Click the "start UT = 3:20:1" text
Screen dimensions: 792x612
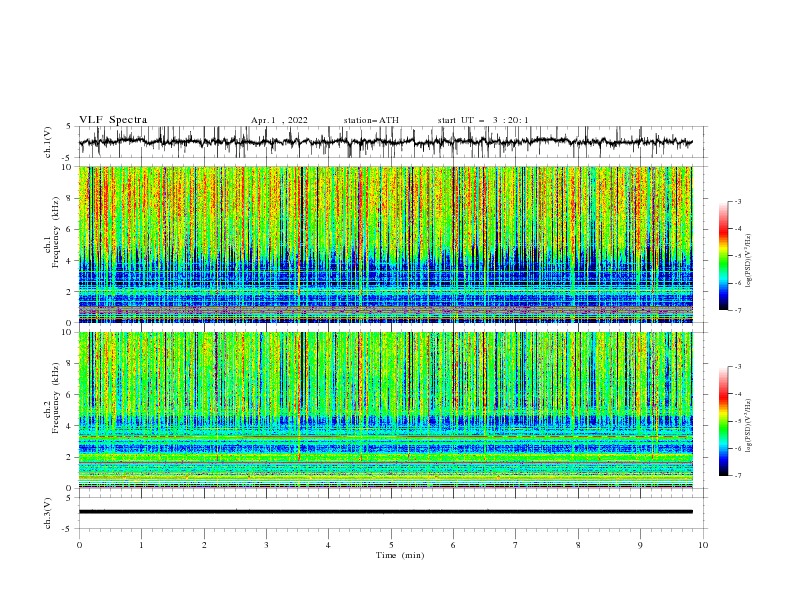[x=483, y=120]
